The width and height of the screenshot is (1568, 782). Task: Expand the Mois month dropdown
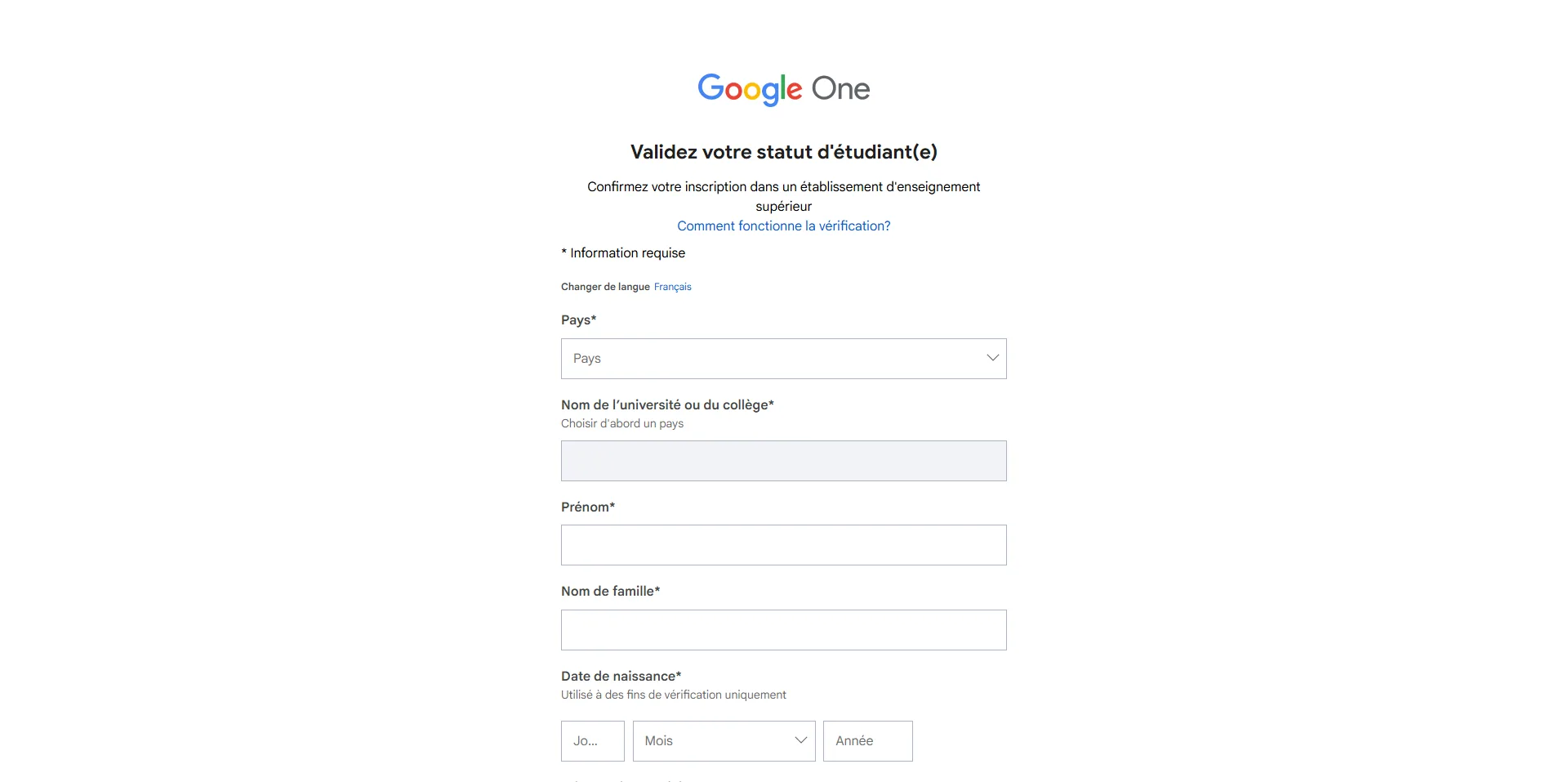click(710, 741)
